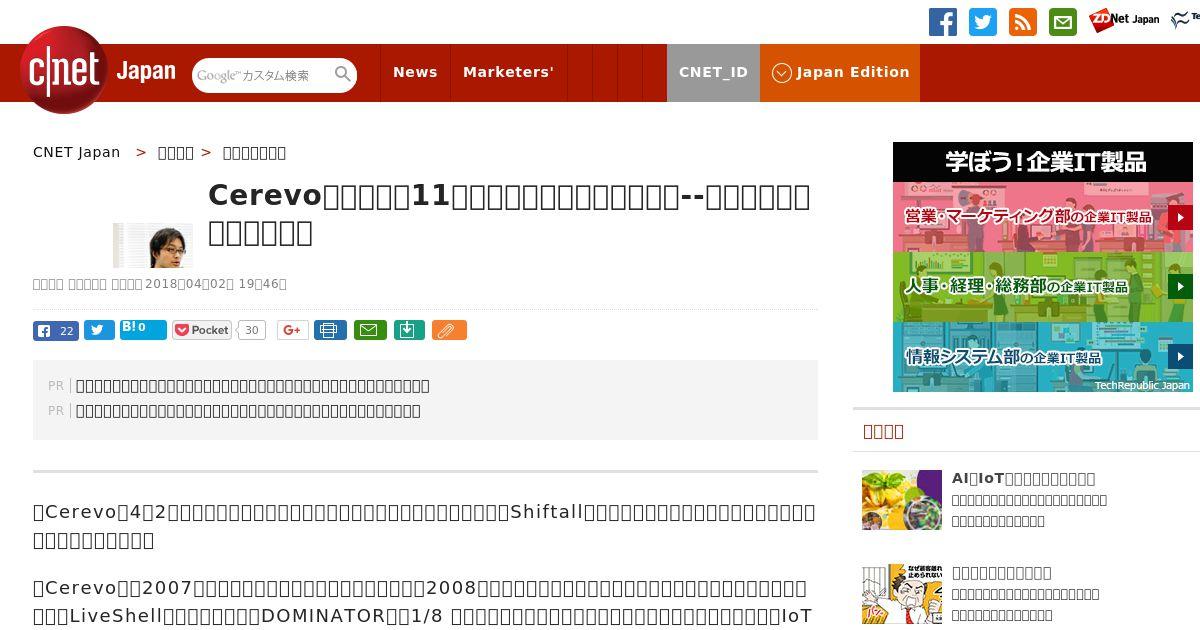Open the News menu
This screenshot has height=630, width=1200.
(415, 72)
